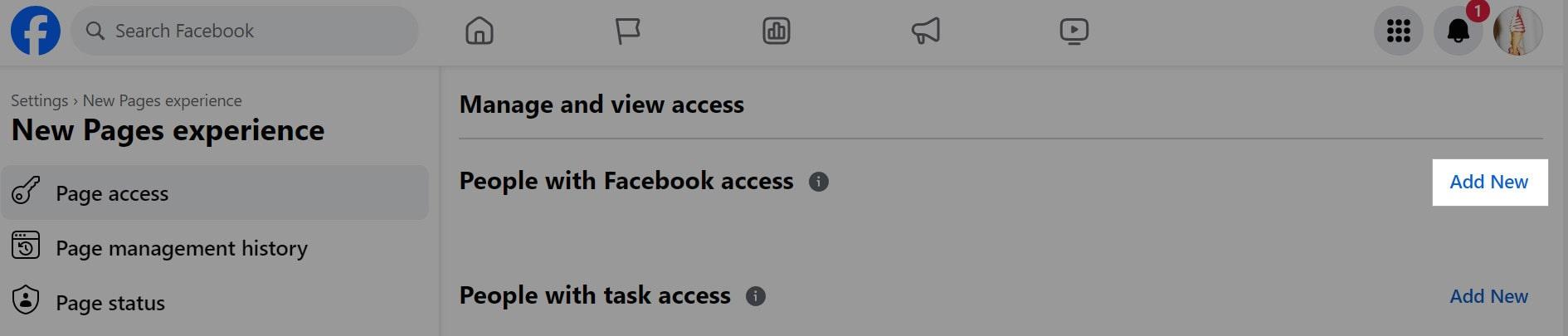Click Add New for Facebook access
Screen dimensions: 1568x336
[1488, 183]
